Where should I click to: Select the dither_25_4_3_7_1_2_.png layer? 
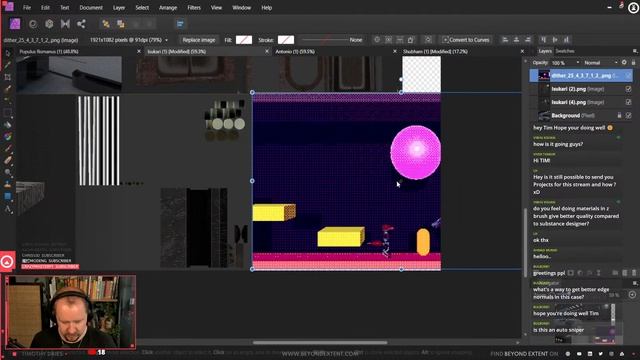pos(581,76)
